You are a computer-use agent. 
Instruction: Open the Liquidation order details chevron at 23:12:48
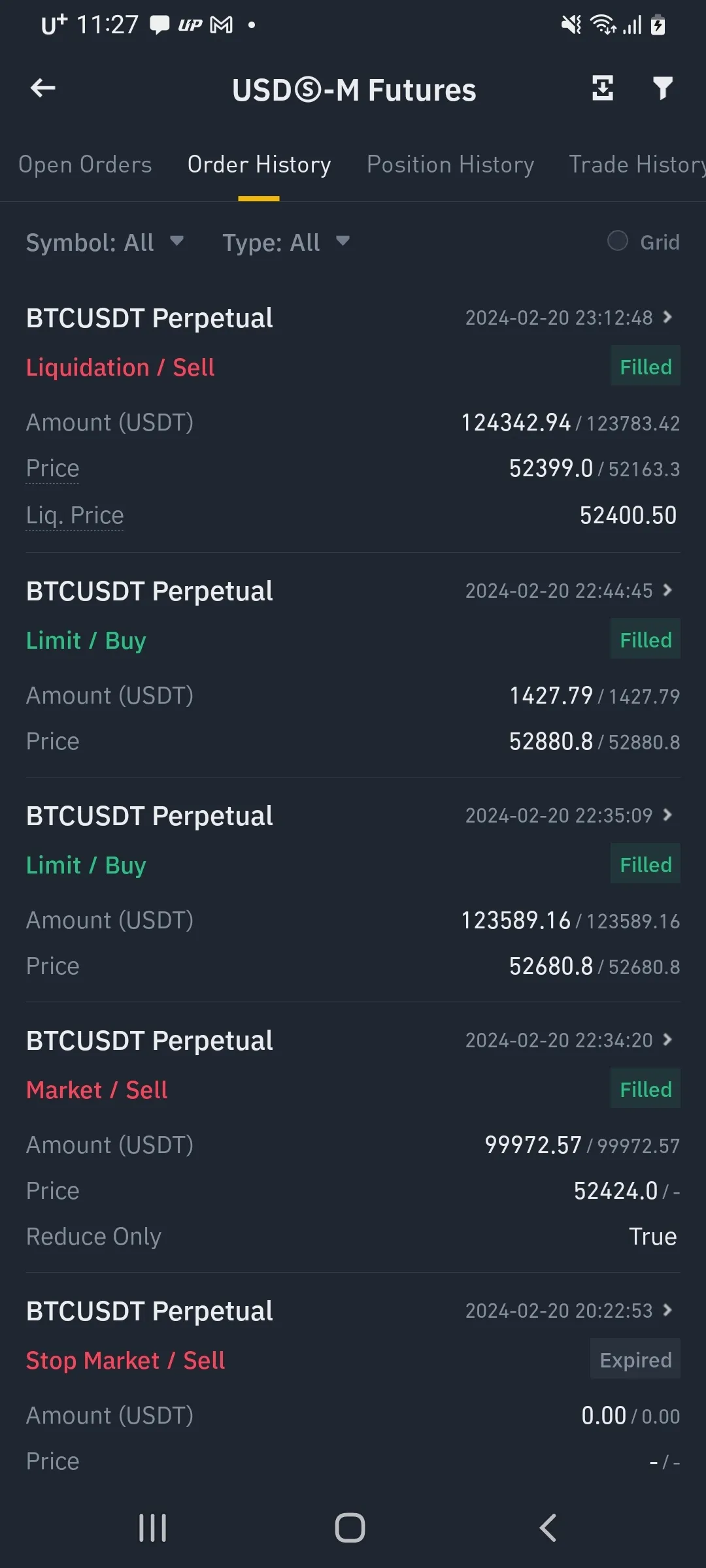pos(667,318)
